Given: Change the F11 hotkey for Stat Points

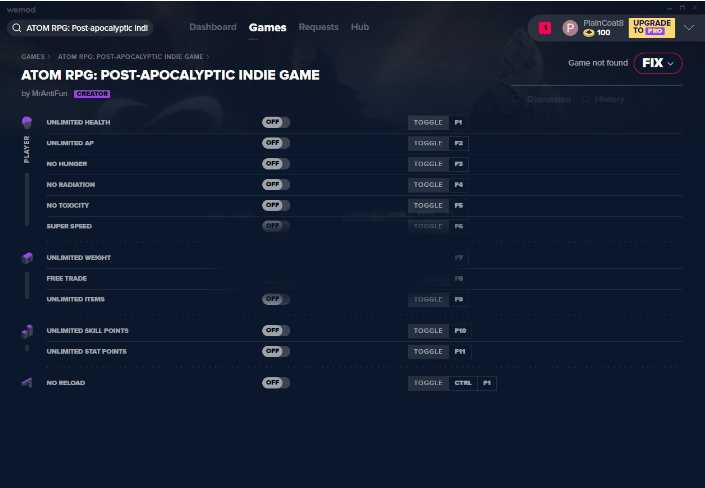Looking at the screenshot, I should click(460, 351).
